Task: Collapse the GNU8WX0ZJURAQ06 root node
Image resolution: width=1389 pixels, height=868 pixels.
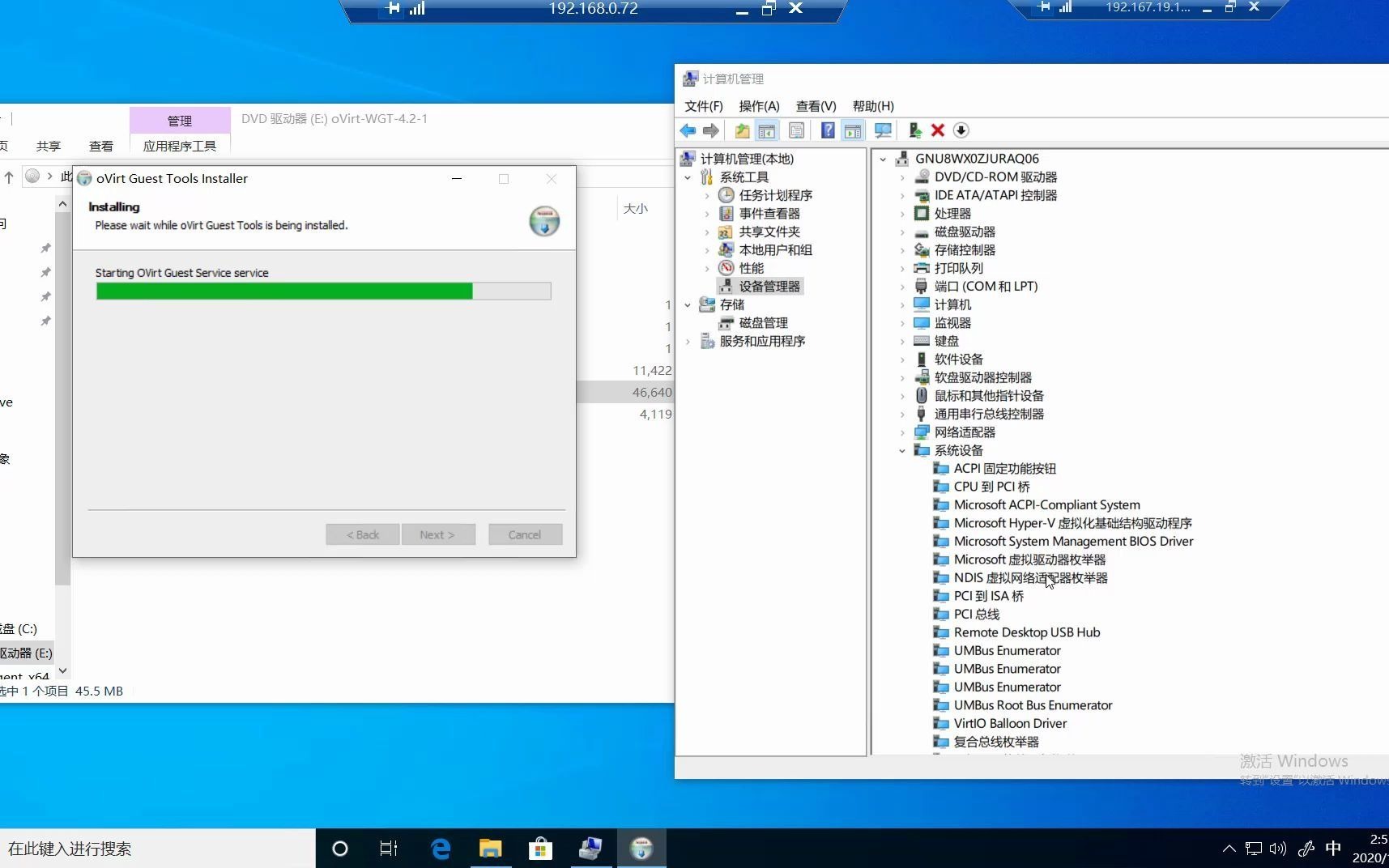Action: [883, 159]
